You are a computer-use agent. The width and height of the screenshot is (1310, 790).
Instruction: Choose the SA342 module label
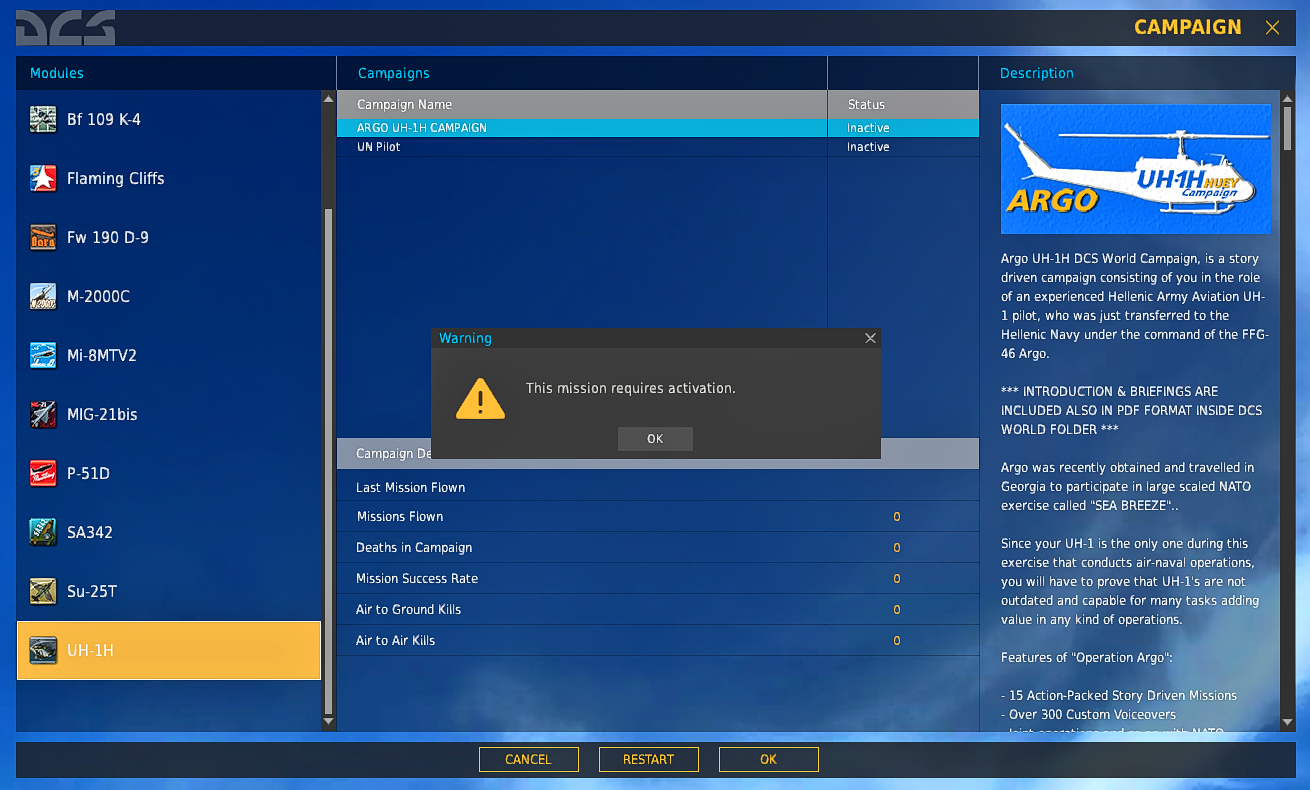[x=90, y=533]
